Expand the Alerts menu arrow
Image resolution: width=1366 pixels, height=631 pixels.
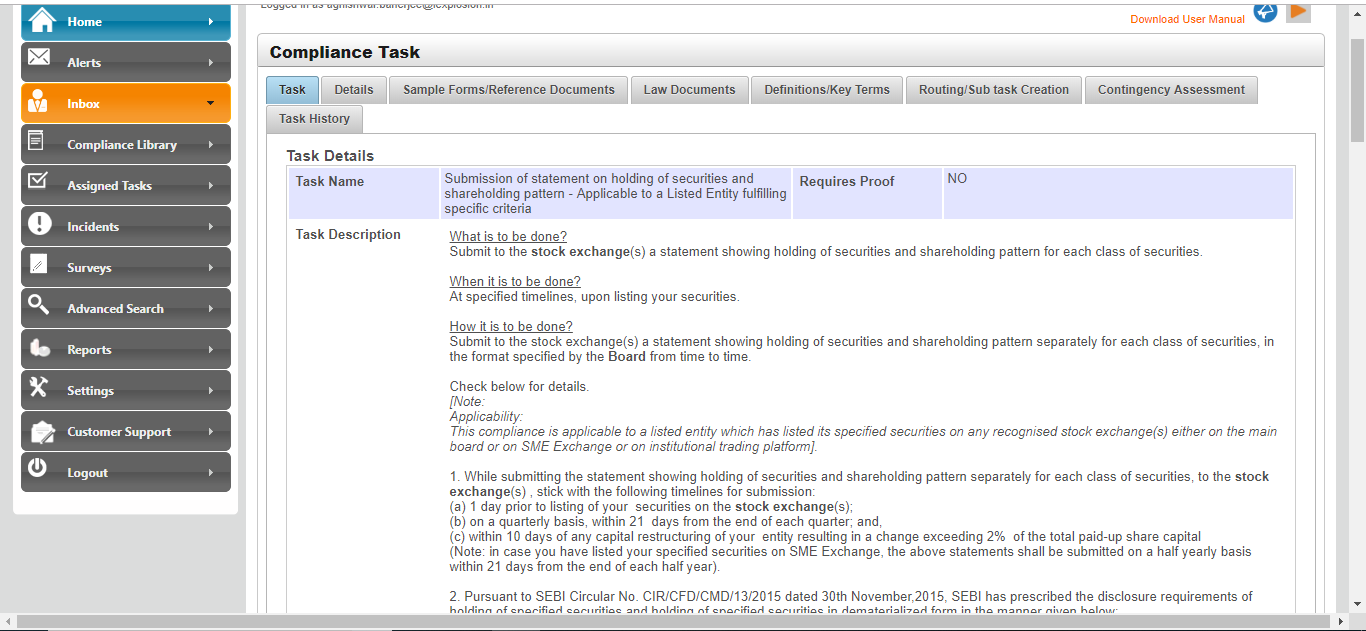pyautogui.click(x=210, y=62)
